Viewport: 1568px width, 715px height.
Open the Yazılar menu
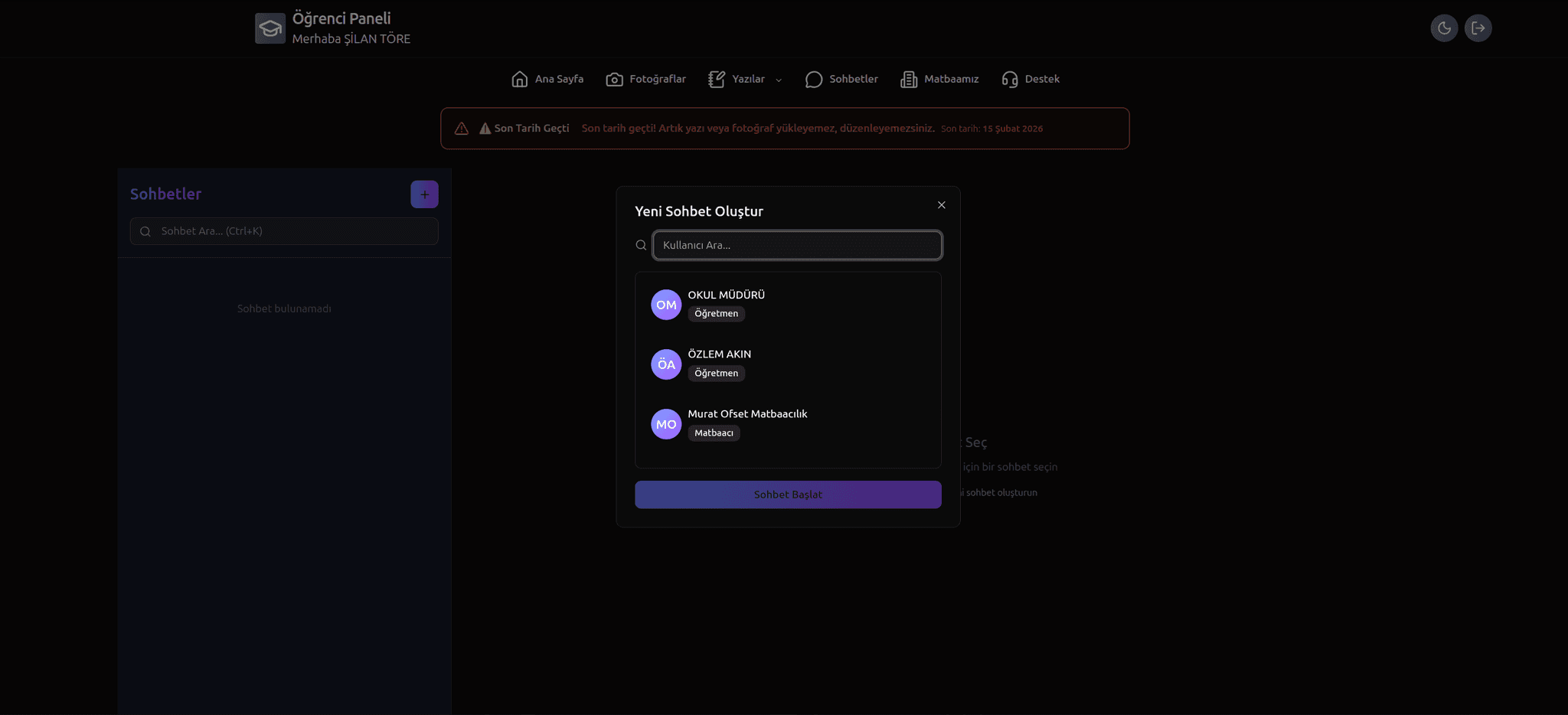tap(745, 79)
